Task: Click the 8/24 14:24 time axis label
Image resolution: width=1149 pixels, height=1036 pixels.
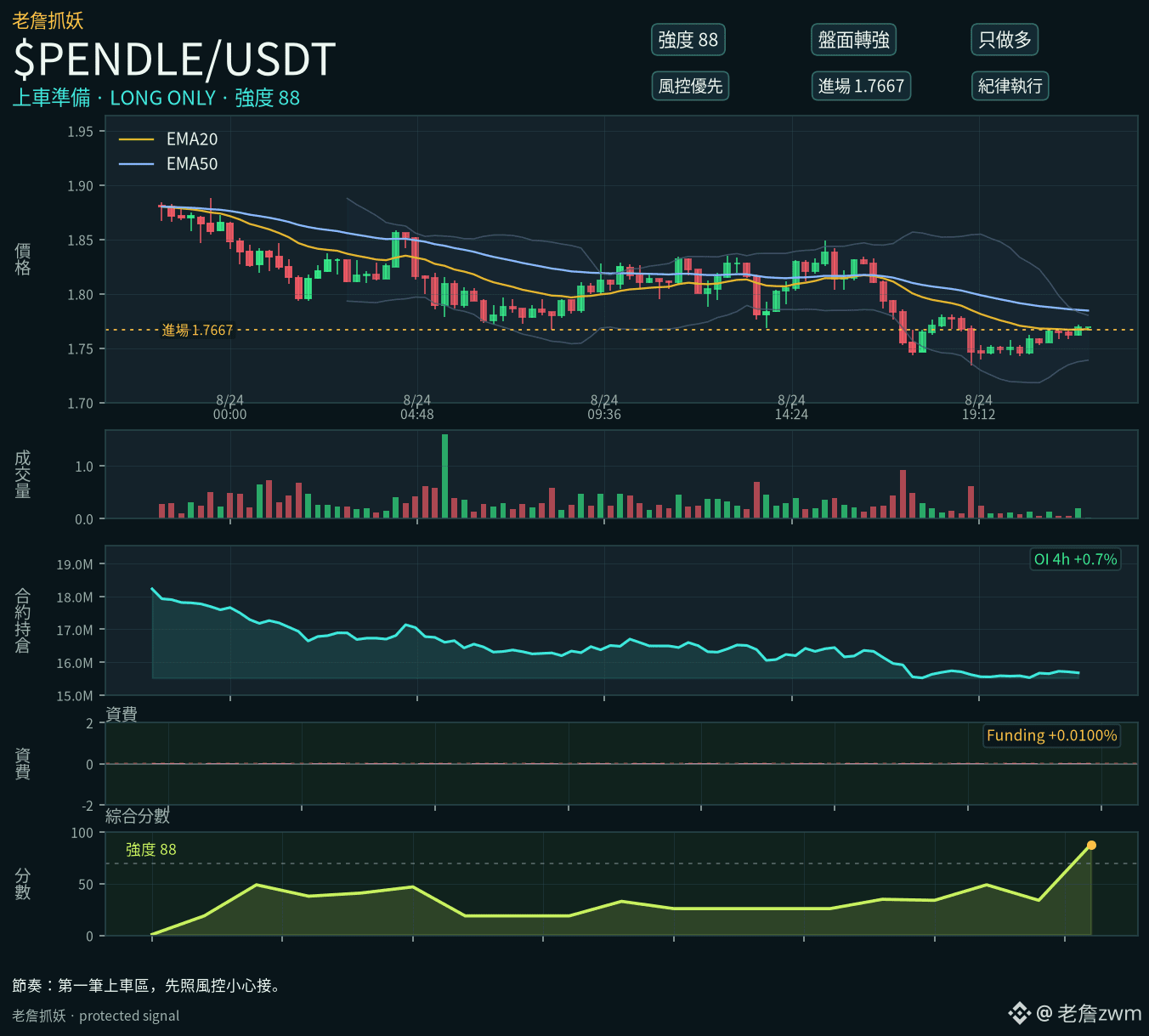Action: (791, 407)
